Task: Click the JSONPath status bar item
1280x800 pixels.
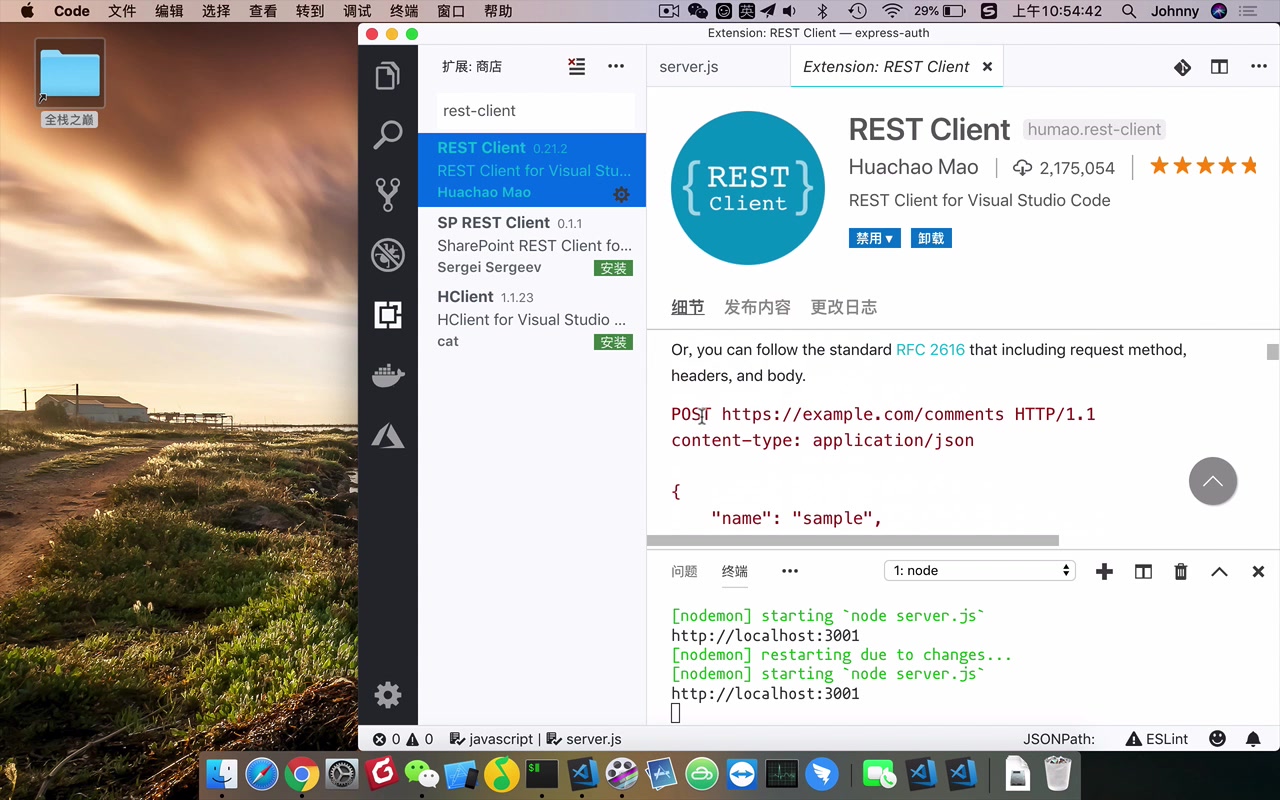Action: (1059, 739)
